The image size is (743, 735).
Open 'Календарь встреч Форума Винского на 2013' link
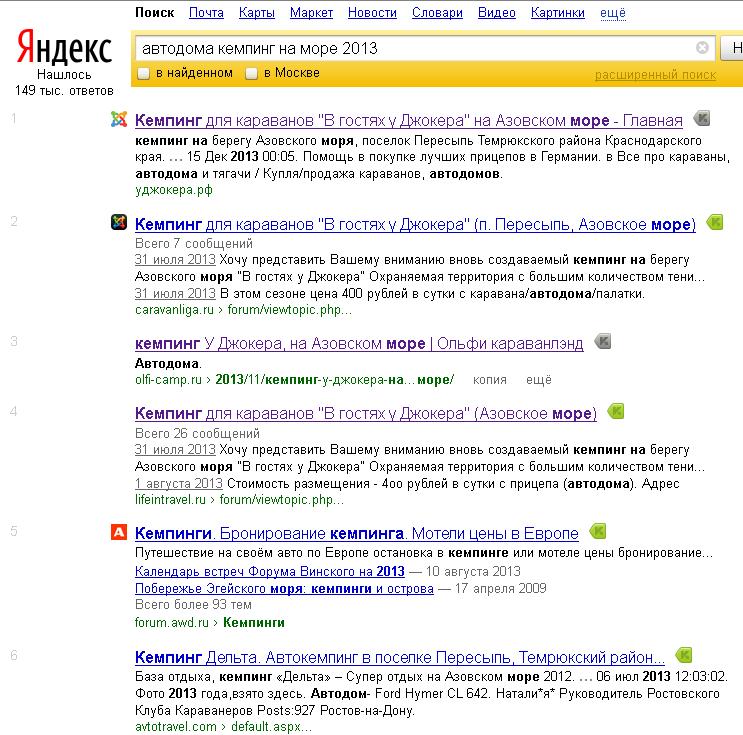click(x=270, y=572)
